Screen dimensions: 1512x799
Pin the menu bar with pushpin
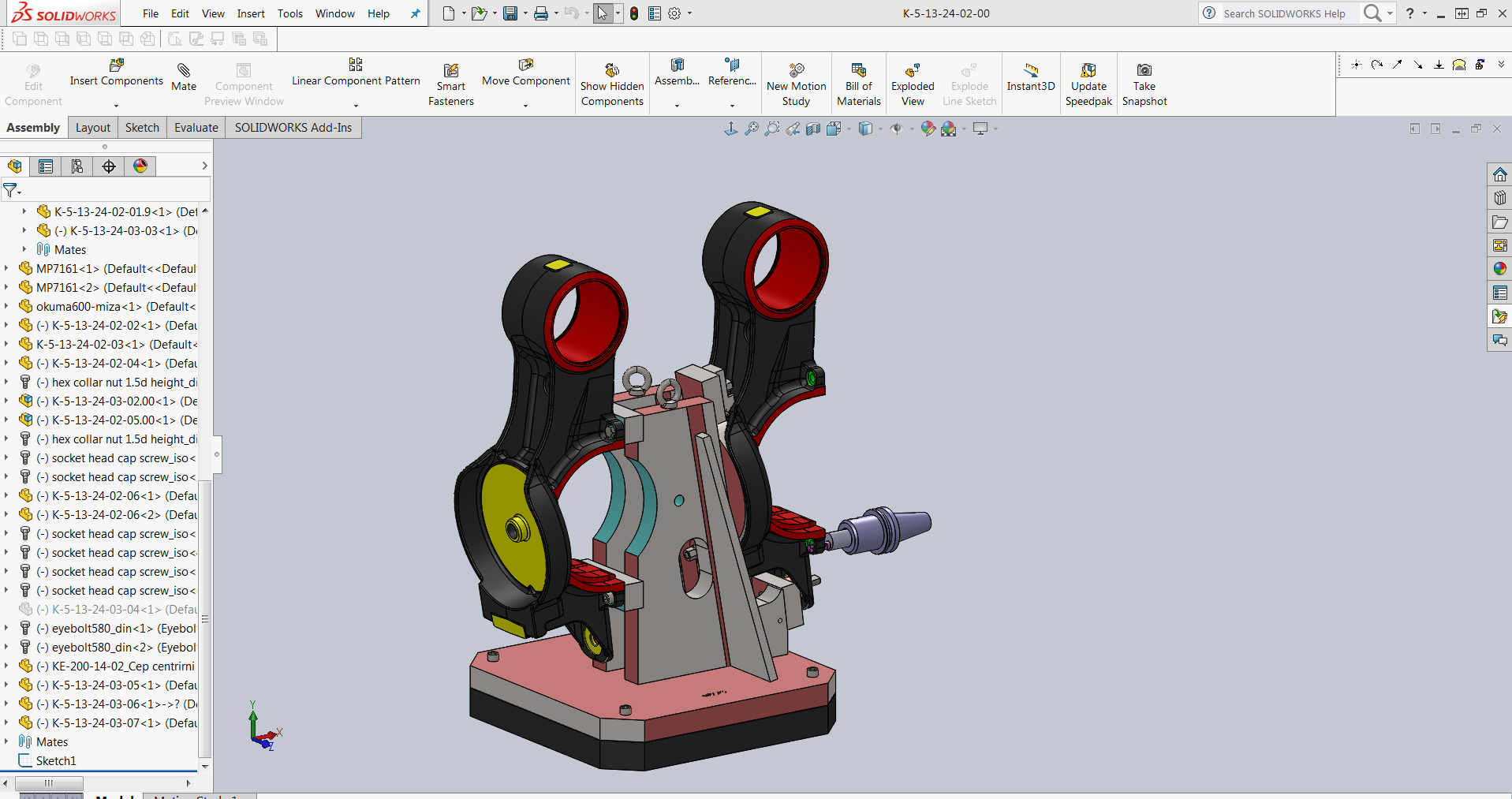[416, 13]
